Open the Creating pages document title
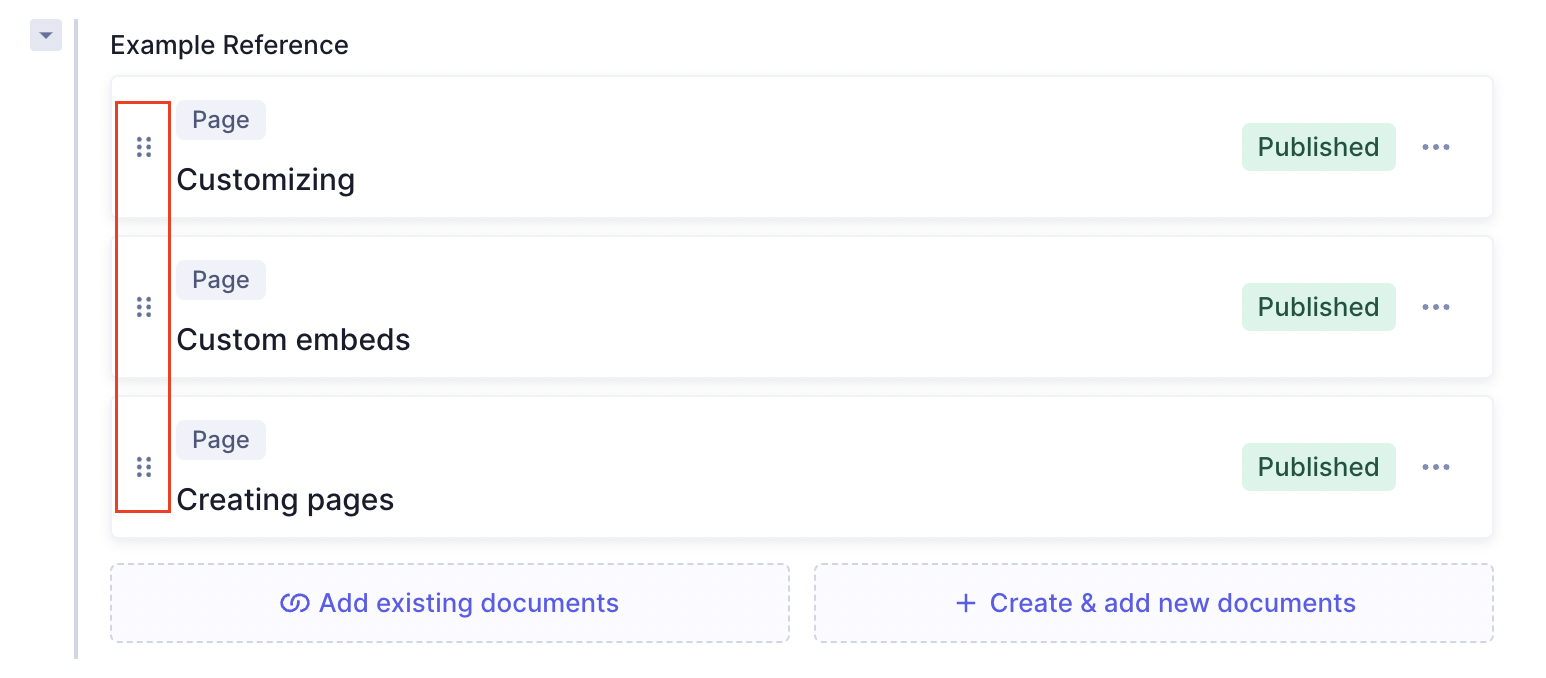1546x678 pixels. 285,500
